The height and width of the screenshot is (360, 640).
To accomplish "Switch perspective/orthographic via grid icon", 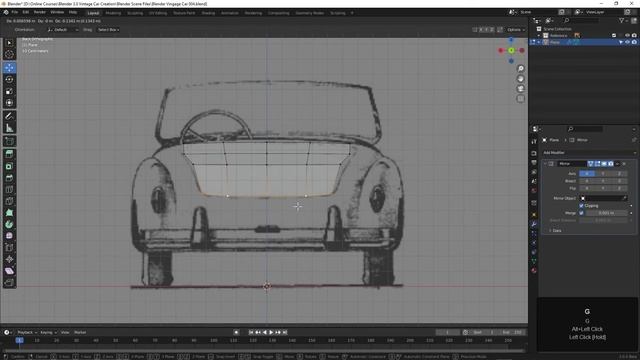I will coord(520,99).
